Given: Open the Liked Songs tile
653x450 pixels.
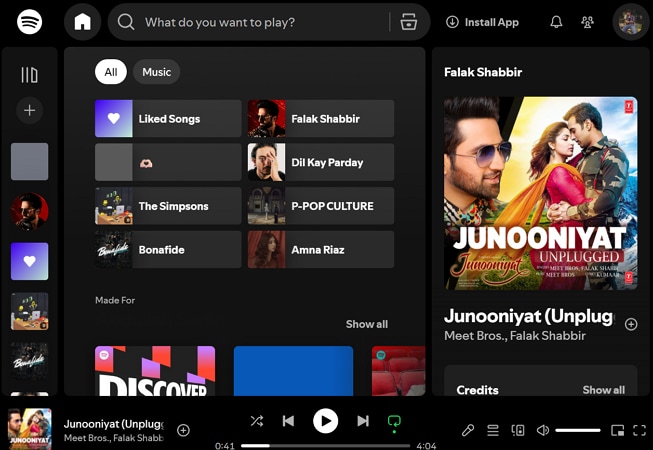Looking at the screenshot, I should pos(168,119).
